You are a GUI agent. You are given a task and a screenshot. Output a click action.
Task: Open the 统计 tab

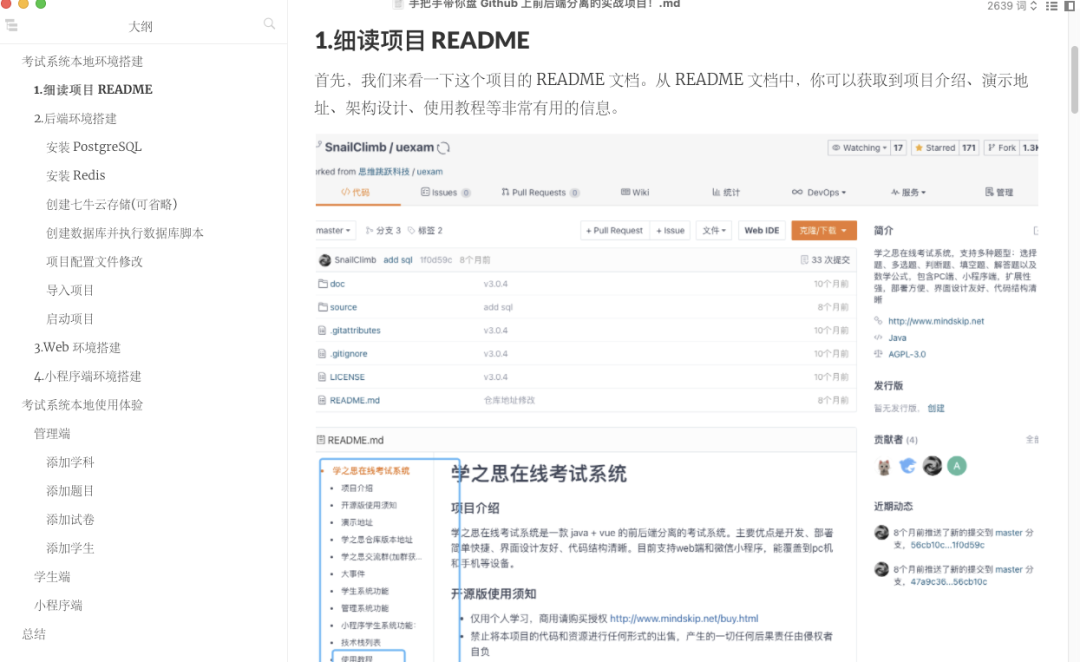click(726, 192)
